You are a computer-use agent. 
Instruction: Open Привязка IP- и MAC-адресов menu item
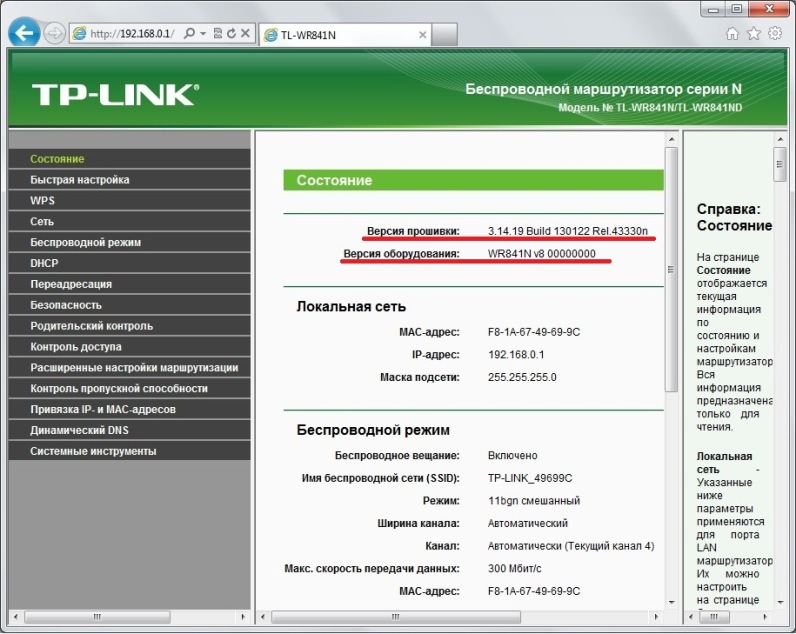[x=129, y=409]
